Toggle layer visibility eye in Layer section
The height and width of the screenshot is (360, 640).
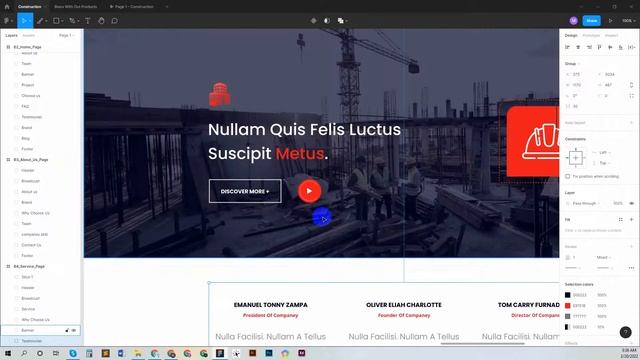tap(631, 203)
